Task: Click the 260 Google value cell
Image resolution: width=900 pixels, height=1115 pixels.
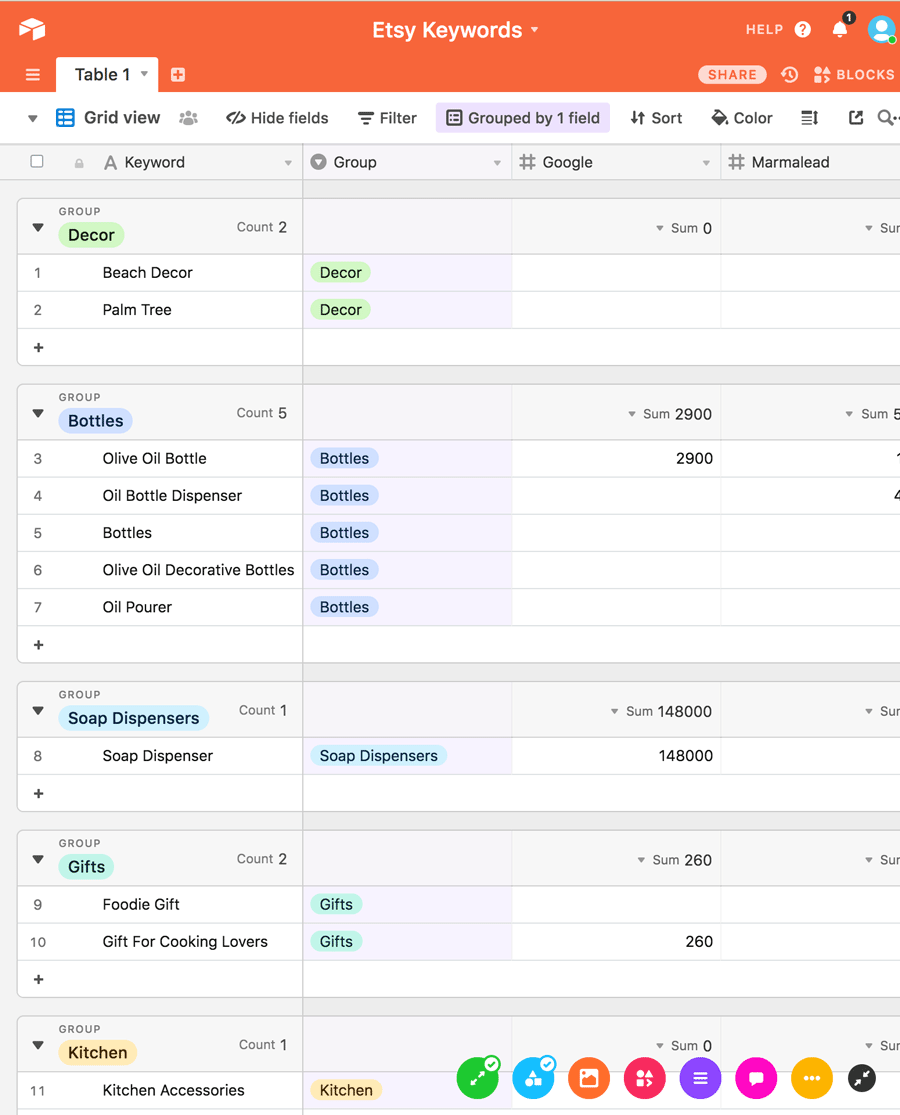Action: [x=616, y=941]
